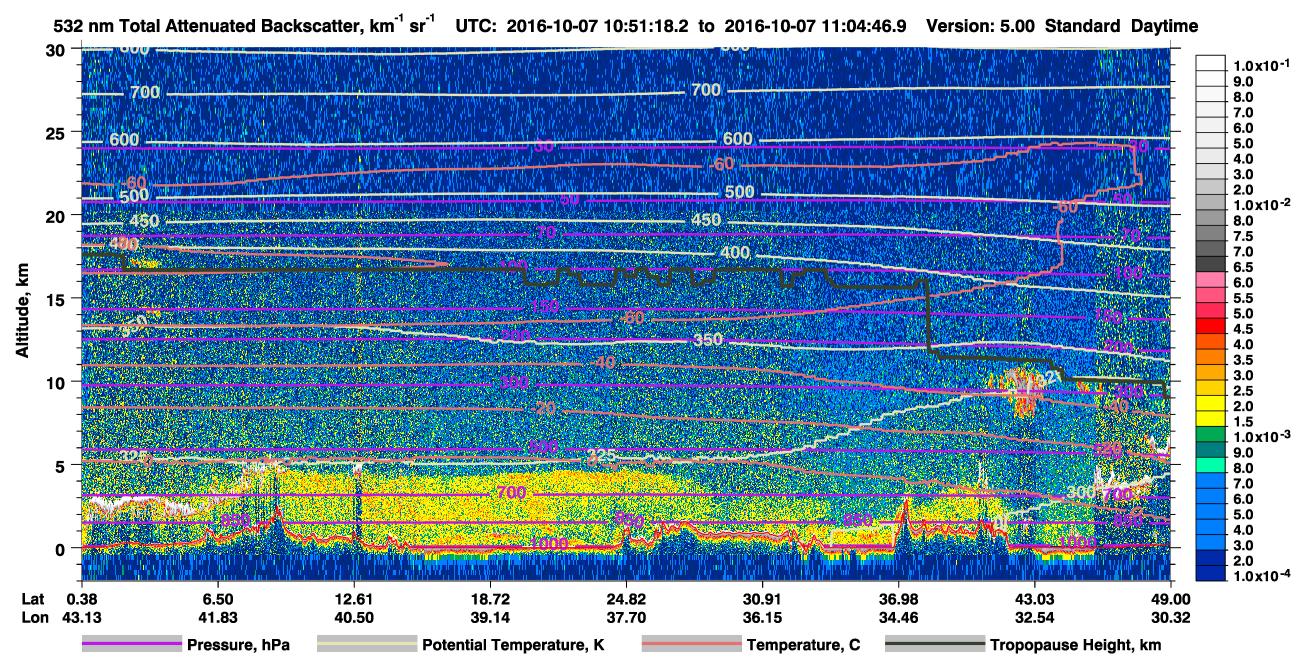Select the 'Version: 5.00' text
This screenshot has width=1300, height=667.
[981, 27]
